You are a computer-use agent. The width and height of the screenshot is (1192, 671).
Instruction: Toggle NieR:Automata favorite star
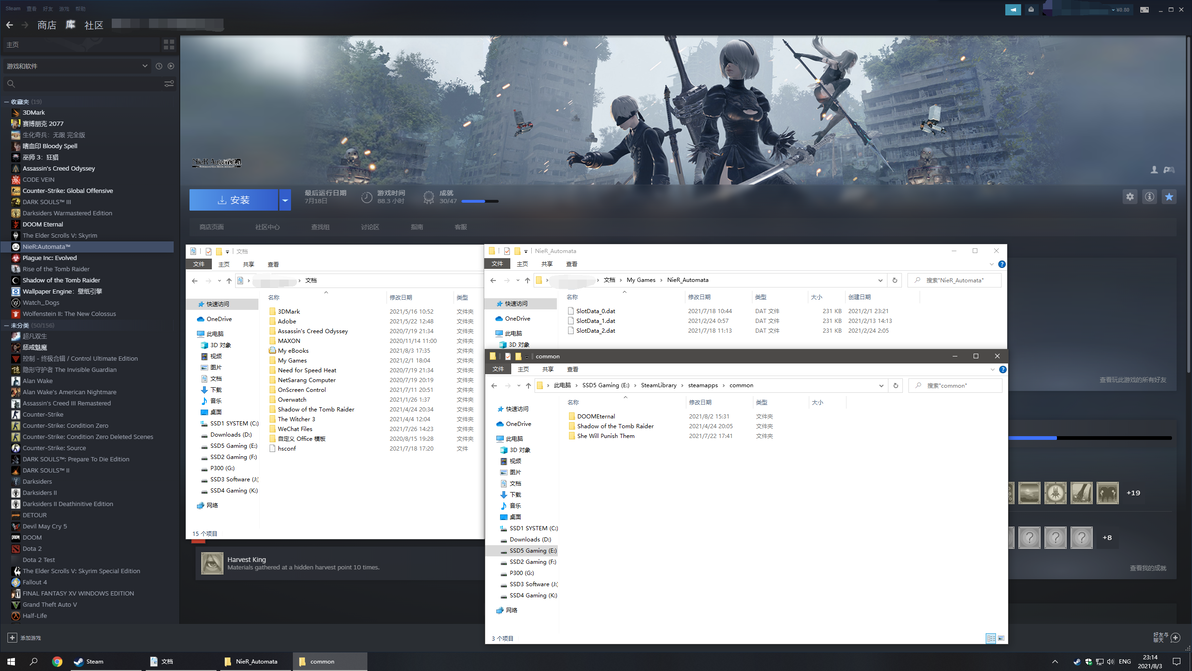1169,197
